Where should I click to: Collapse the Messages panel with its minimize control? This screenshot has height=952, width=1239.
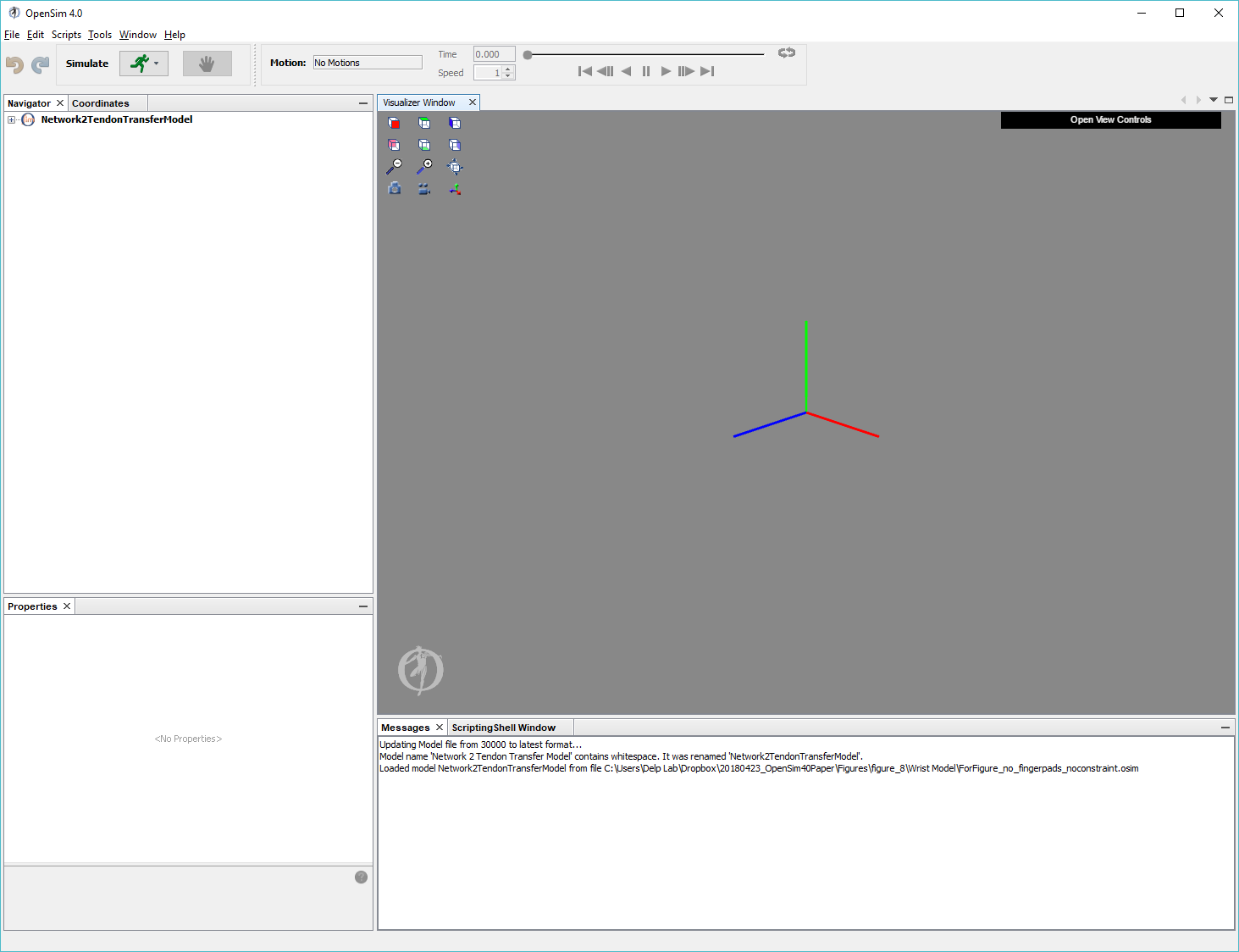tap(1225, 727)
